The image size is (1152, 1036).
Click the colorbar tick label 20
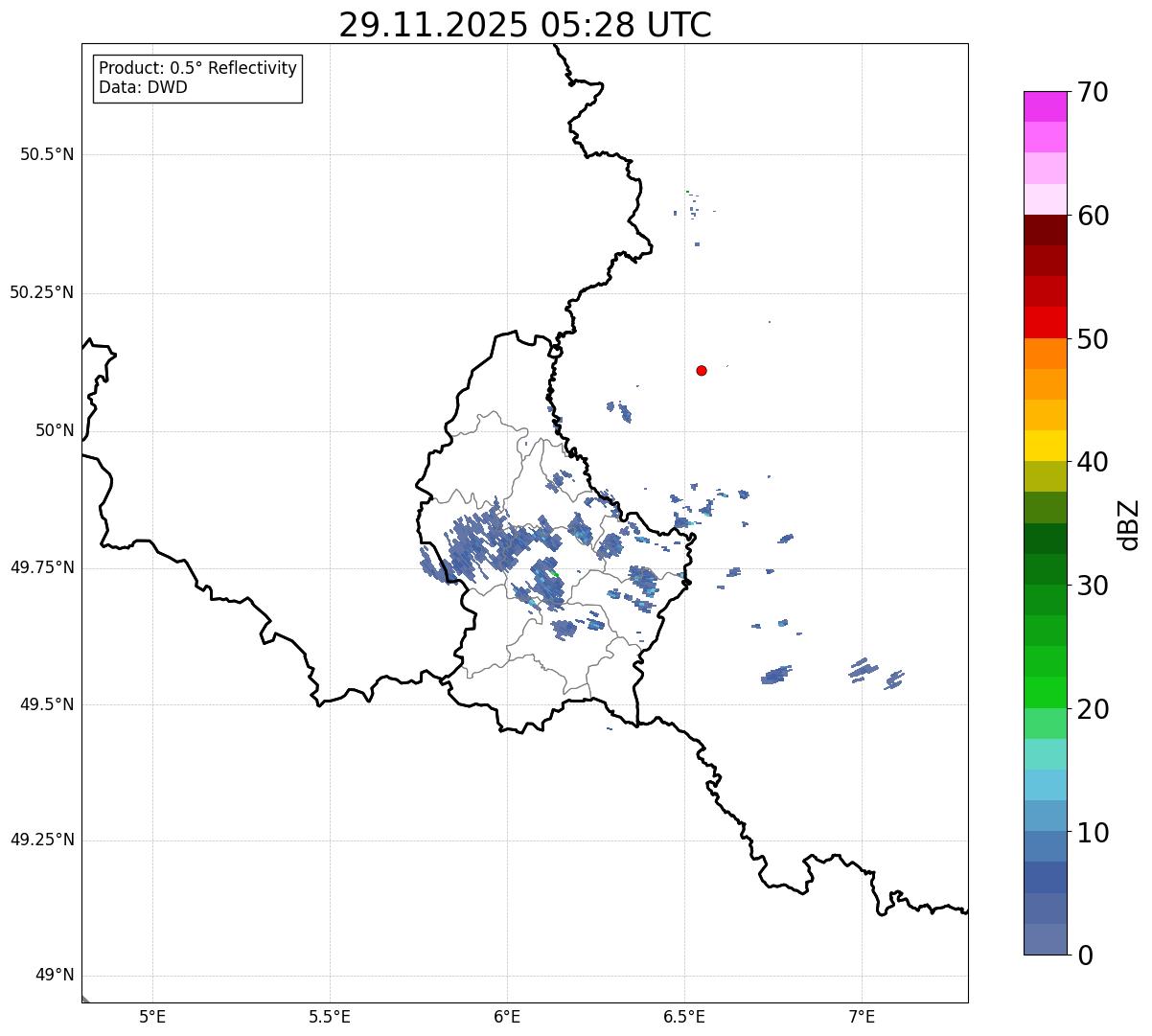pyautogui.click(x=1093, y=709)
